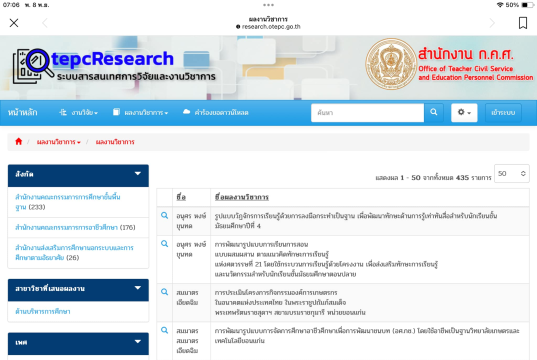Open the 50 items-per-page selector
This screenshot has height=360, width=537.
tap(512, 173)
